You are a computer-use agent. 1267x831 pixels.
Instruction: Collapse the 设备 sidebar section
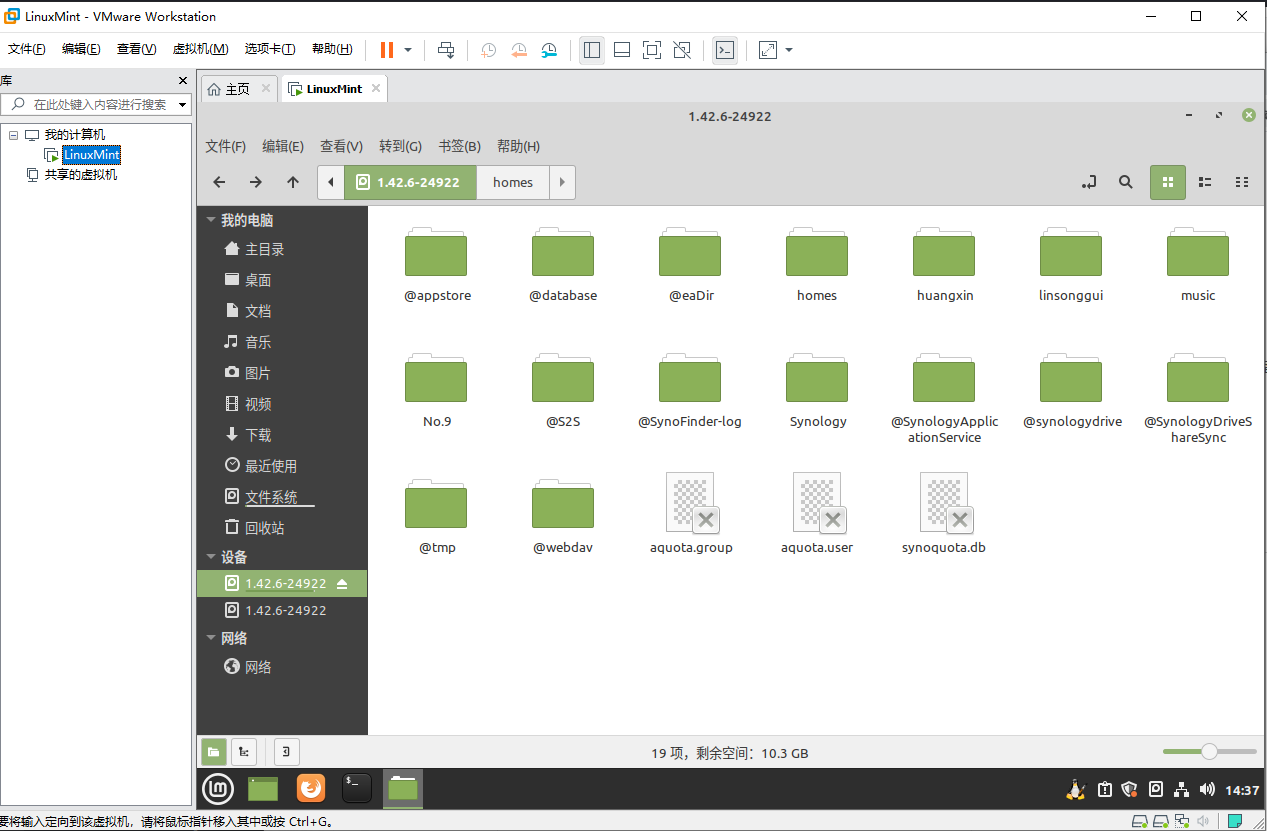click(210, 557)
